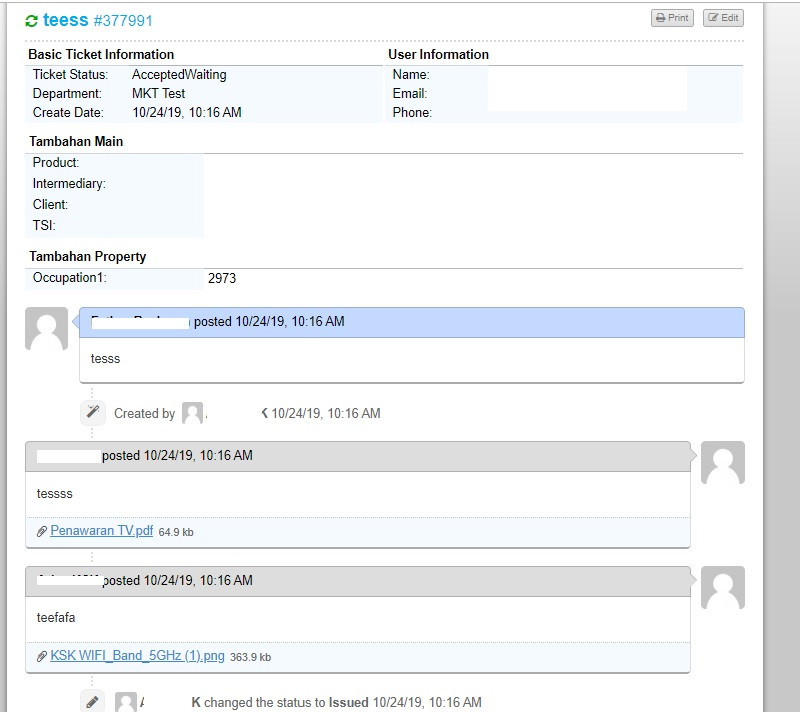Click the AcceptedWaiting ticket status value

tap(179, 75)
